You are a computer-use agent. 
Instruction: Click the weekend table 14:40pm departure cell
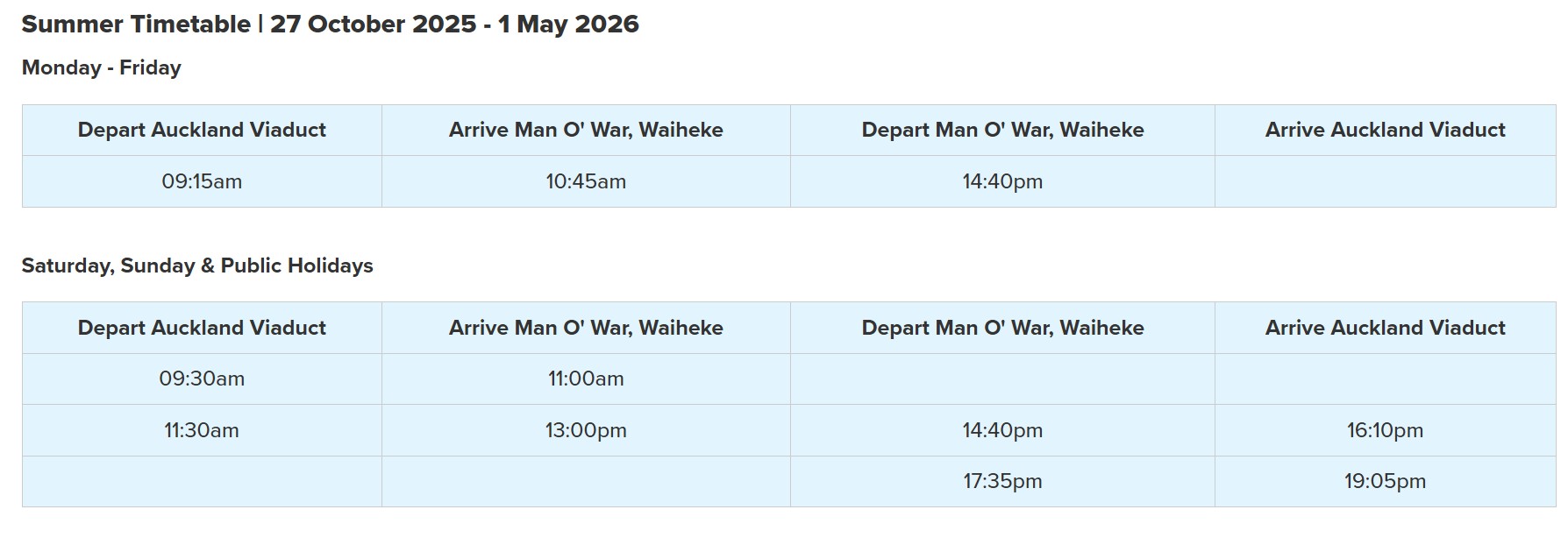[1002, 430]
